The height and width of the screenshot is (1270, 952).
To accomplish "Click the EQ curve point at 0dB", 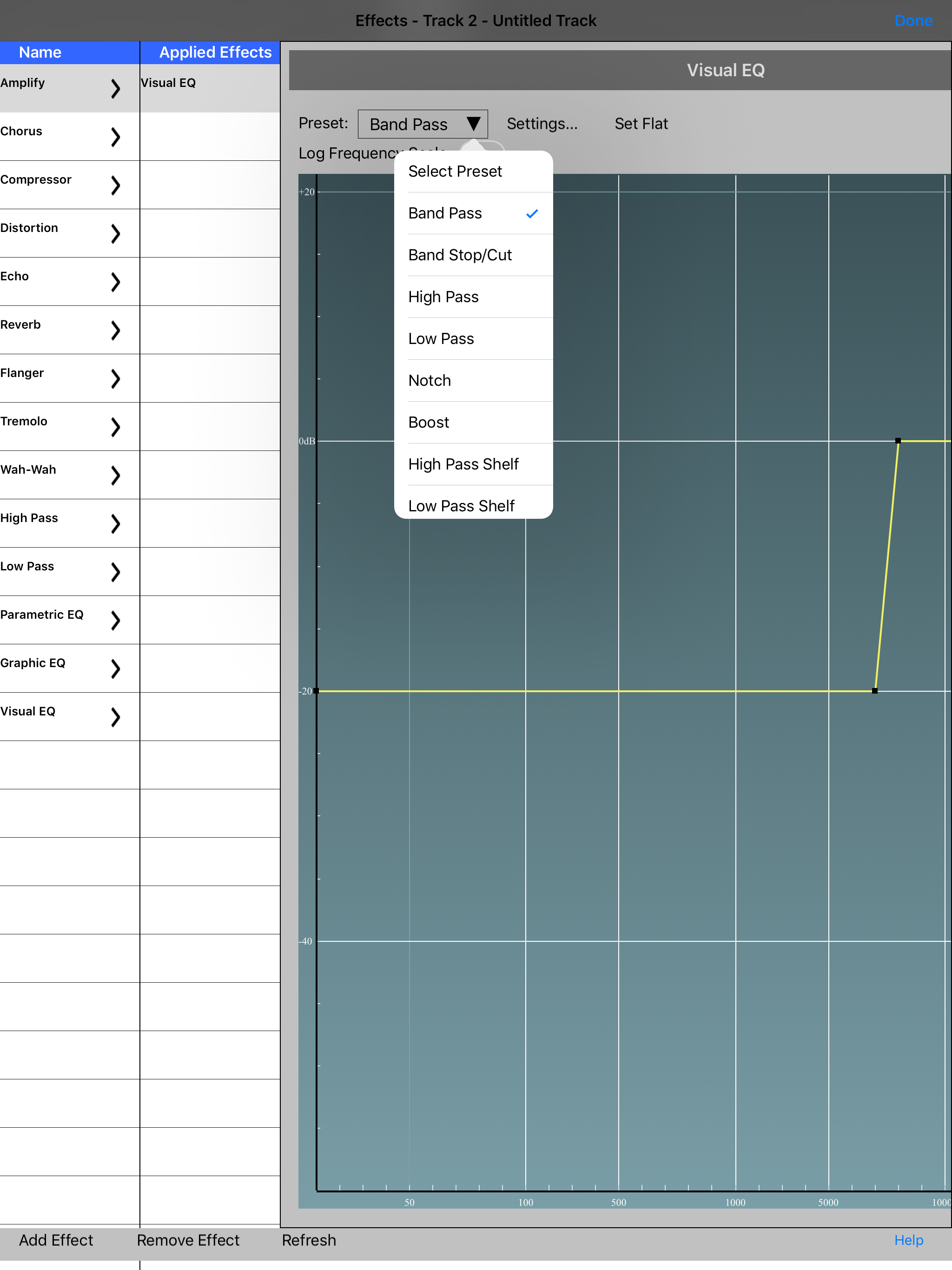I will pos(898,441).
